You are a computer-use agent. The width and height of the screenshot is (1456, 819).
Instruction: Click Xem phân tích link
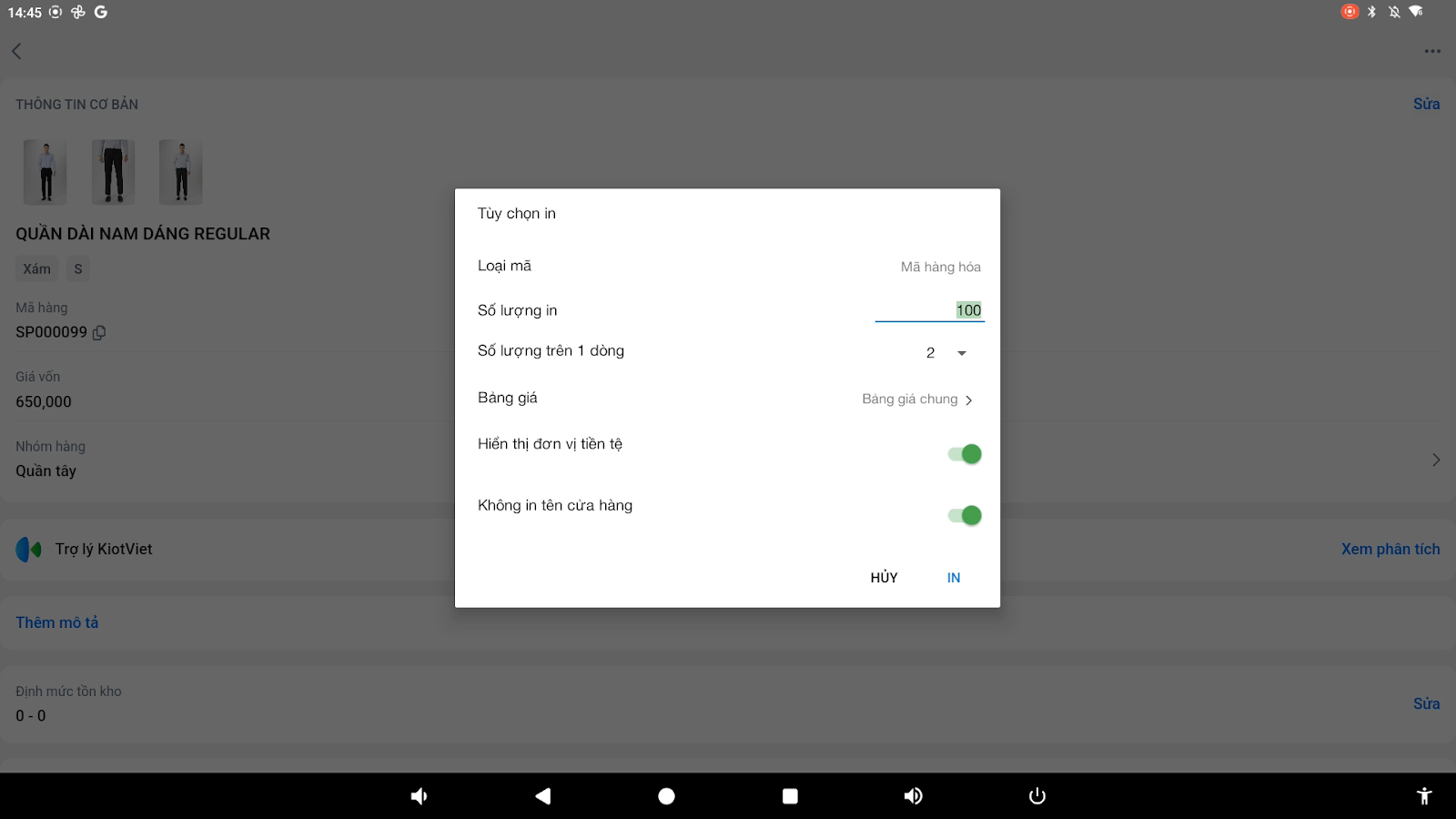[1390, 549]
